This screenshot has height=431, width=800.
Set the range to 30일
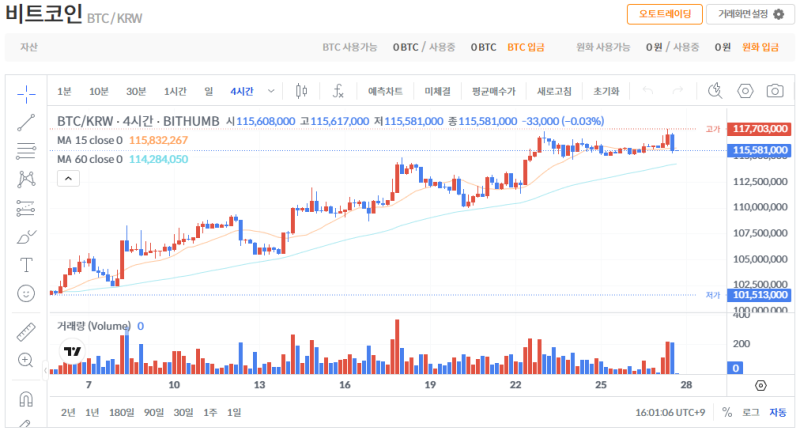click(183, 412)
